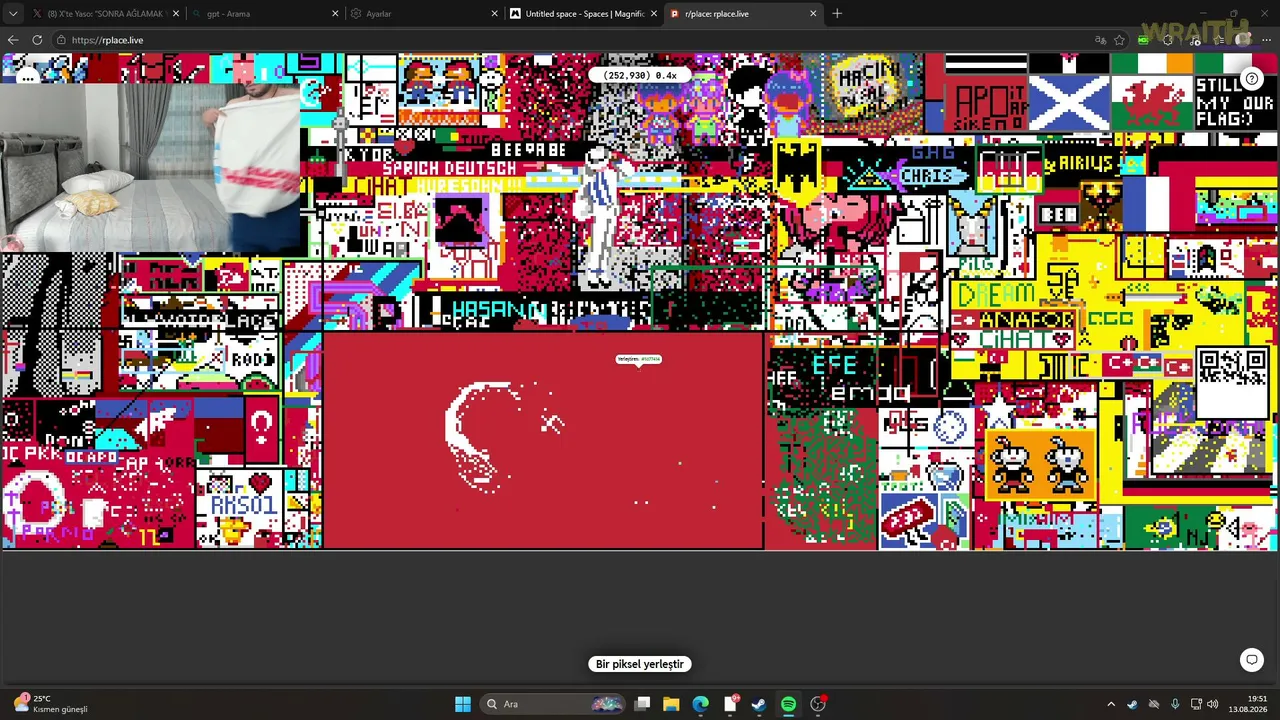Open the volume control in the system tray
This screenshot has height=720, width=1280.
(x=1213, y=704)
